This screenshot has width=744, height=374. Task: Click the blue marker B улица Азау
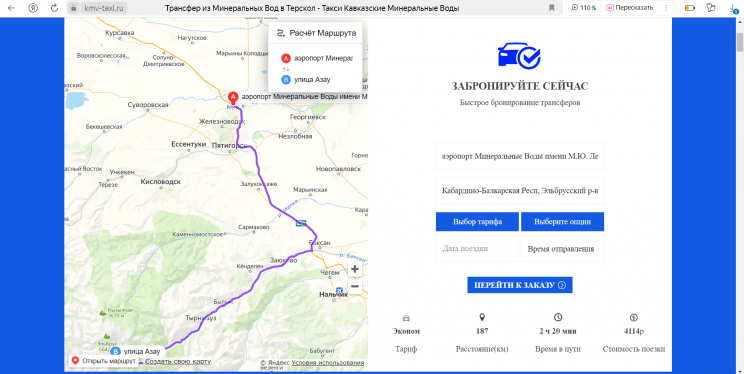[x=114, y=352]
